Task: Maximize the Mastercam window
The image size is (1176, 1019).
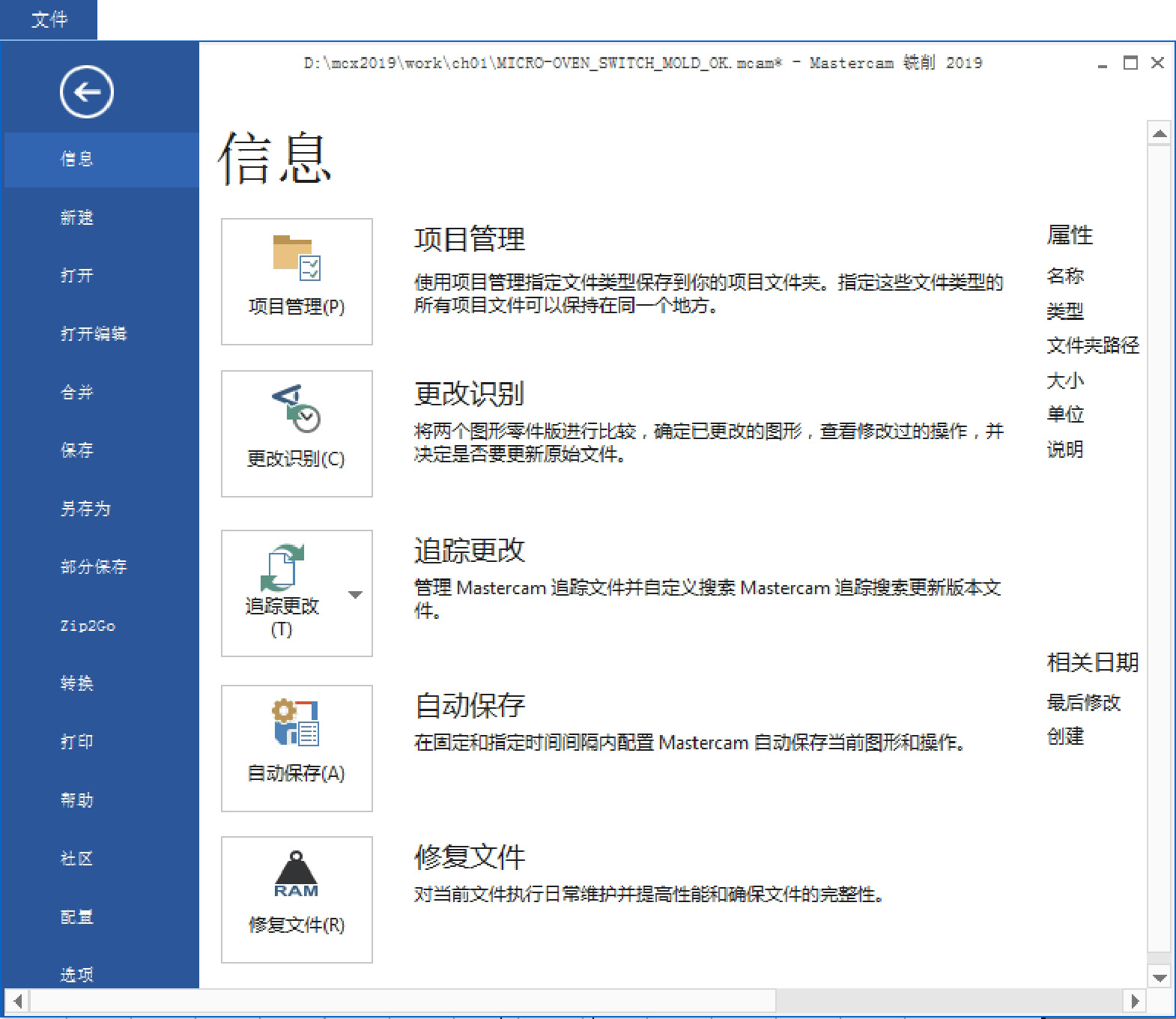Action: pyautogui.click(x=1130, y=63)
